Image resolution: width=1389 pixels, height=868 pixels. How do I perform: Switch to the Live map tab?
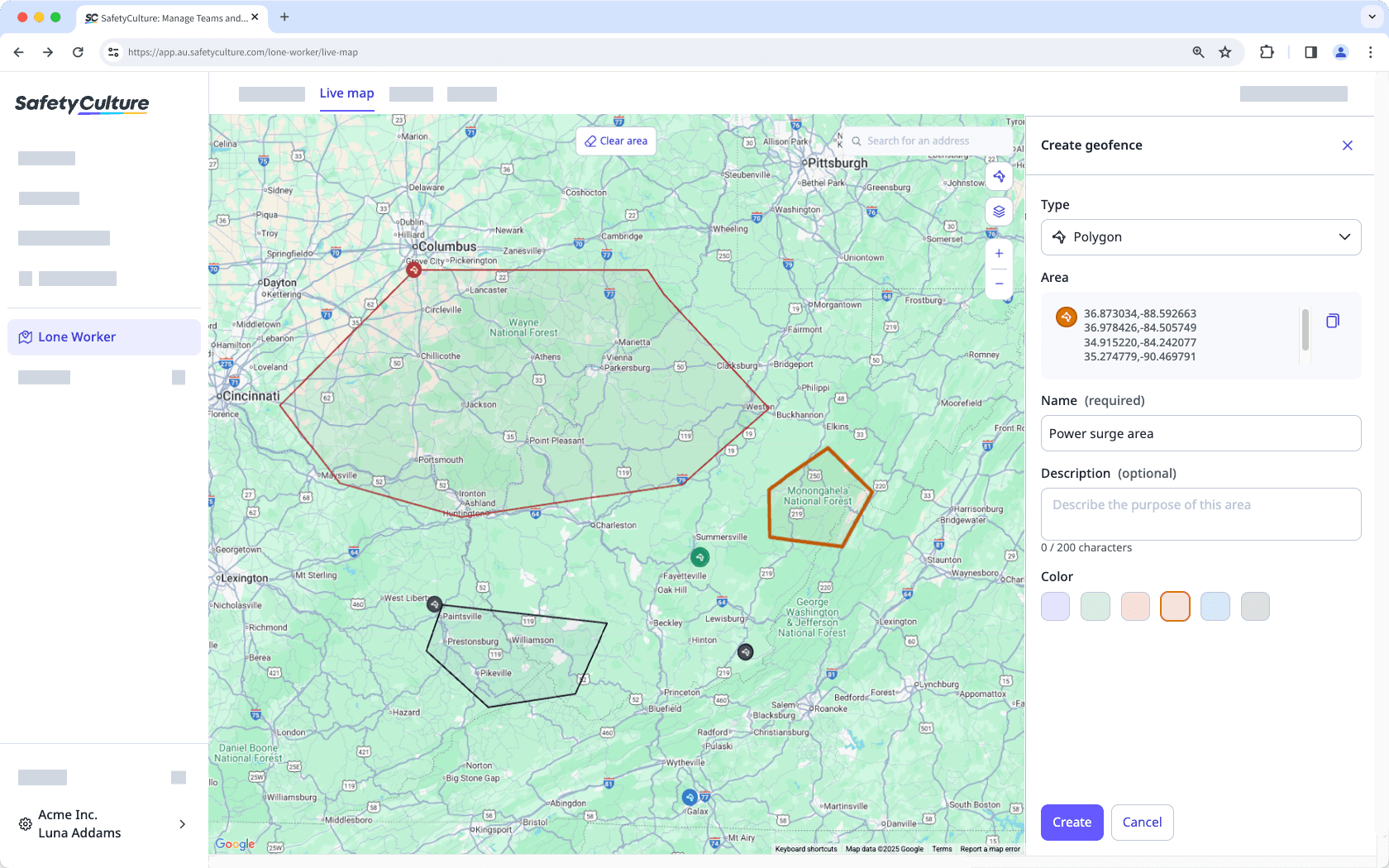tap(346, 93)
